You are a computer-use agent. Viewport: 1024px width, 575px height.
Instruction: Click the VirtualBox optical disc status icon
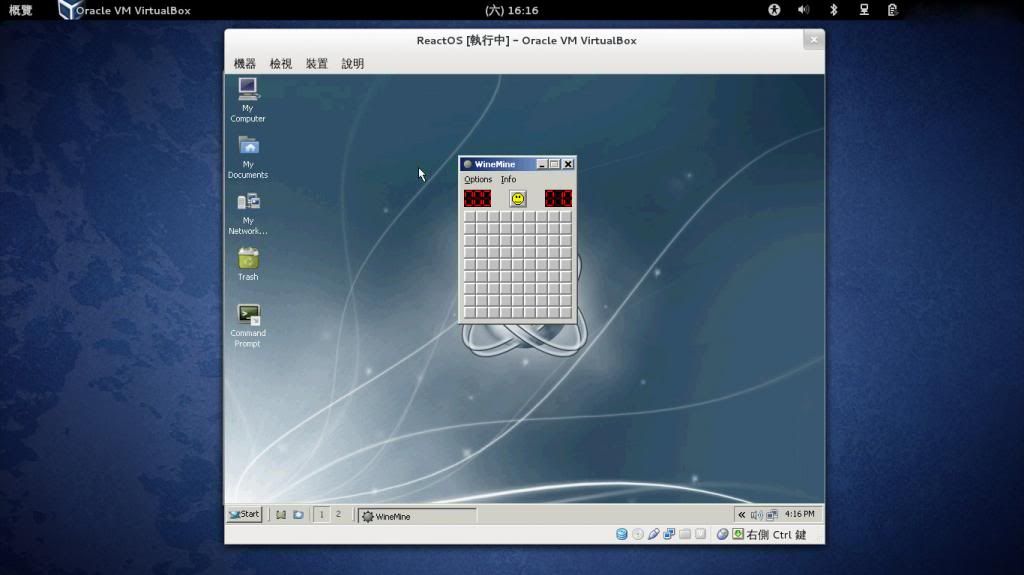pyautogui.click(x=638, y=534)
